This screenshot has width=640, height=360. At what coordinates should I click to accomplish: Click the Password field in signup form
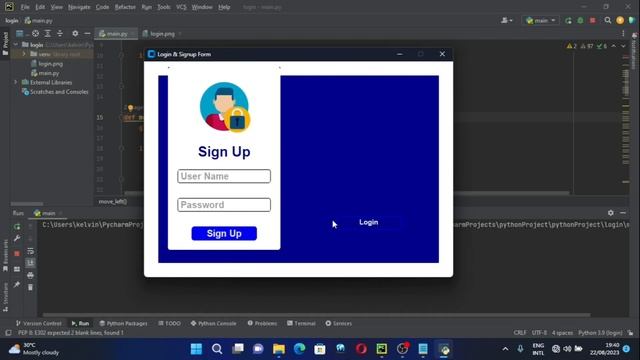pyautogui.click(x=224, y=205)
